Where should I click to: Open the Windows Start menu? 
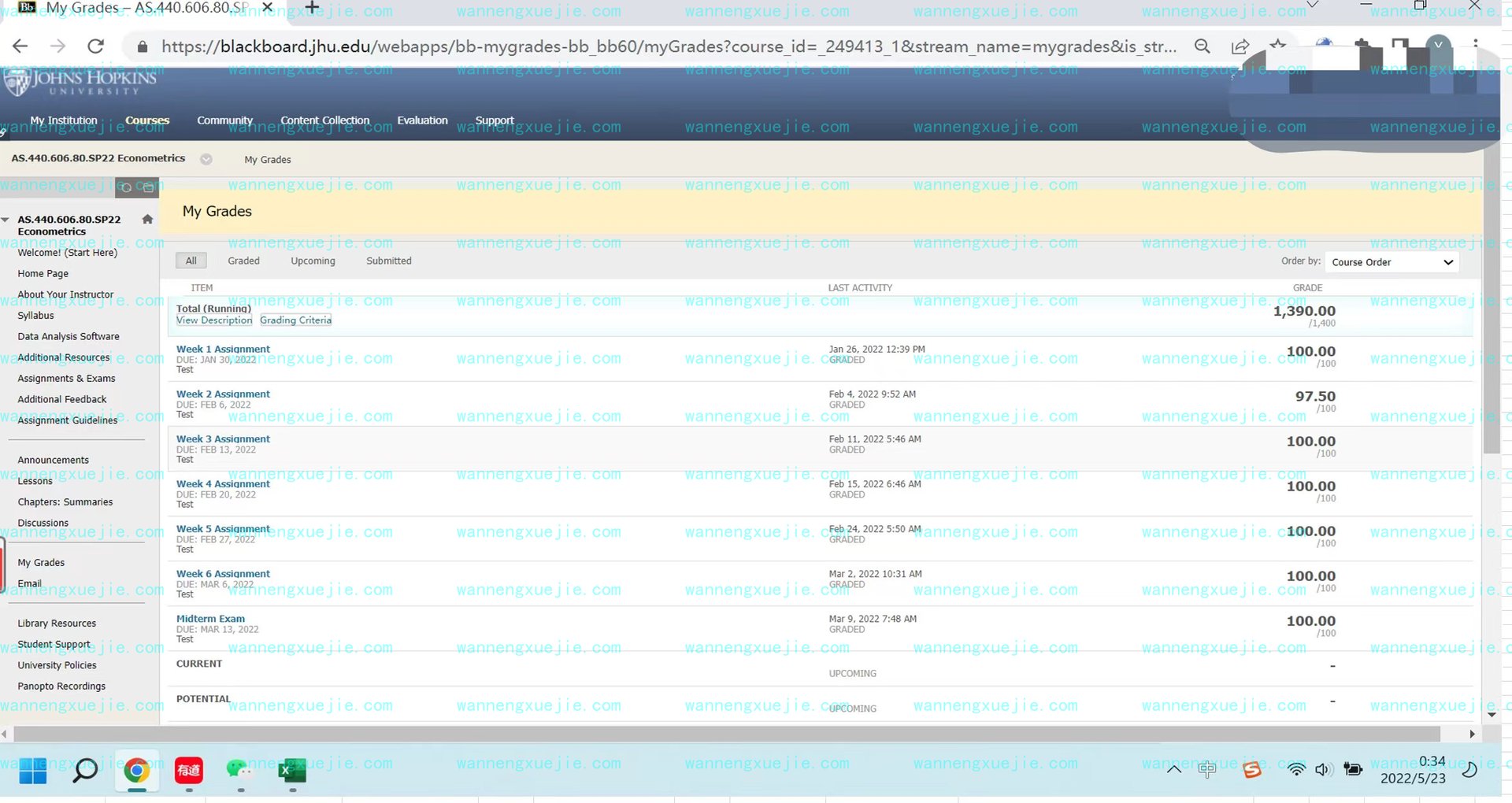32,771
